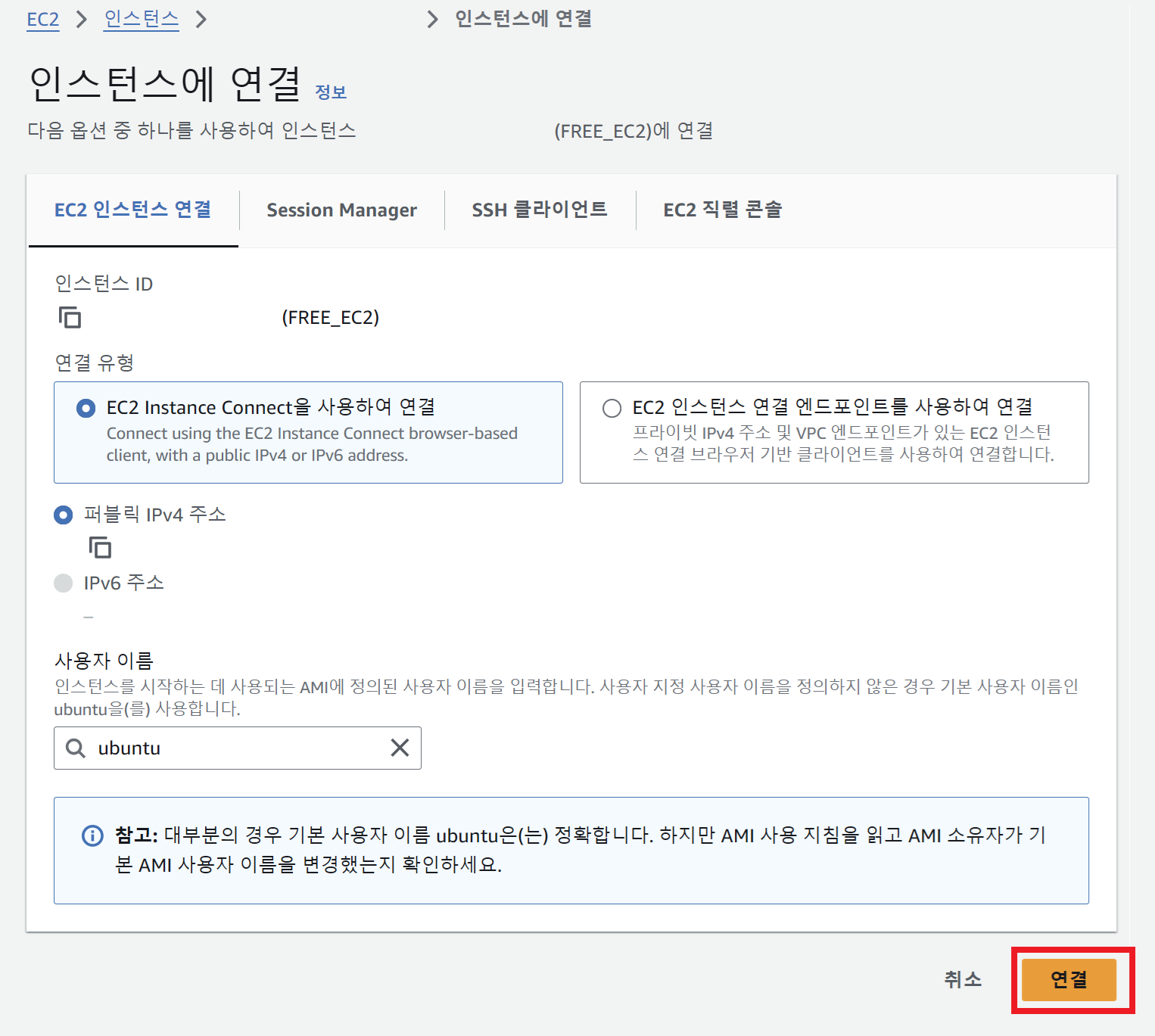The width and height of the screenshot is (1155, 1036).
Task: Click the search magnifier icon in username field
Action: (76, 748)
